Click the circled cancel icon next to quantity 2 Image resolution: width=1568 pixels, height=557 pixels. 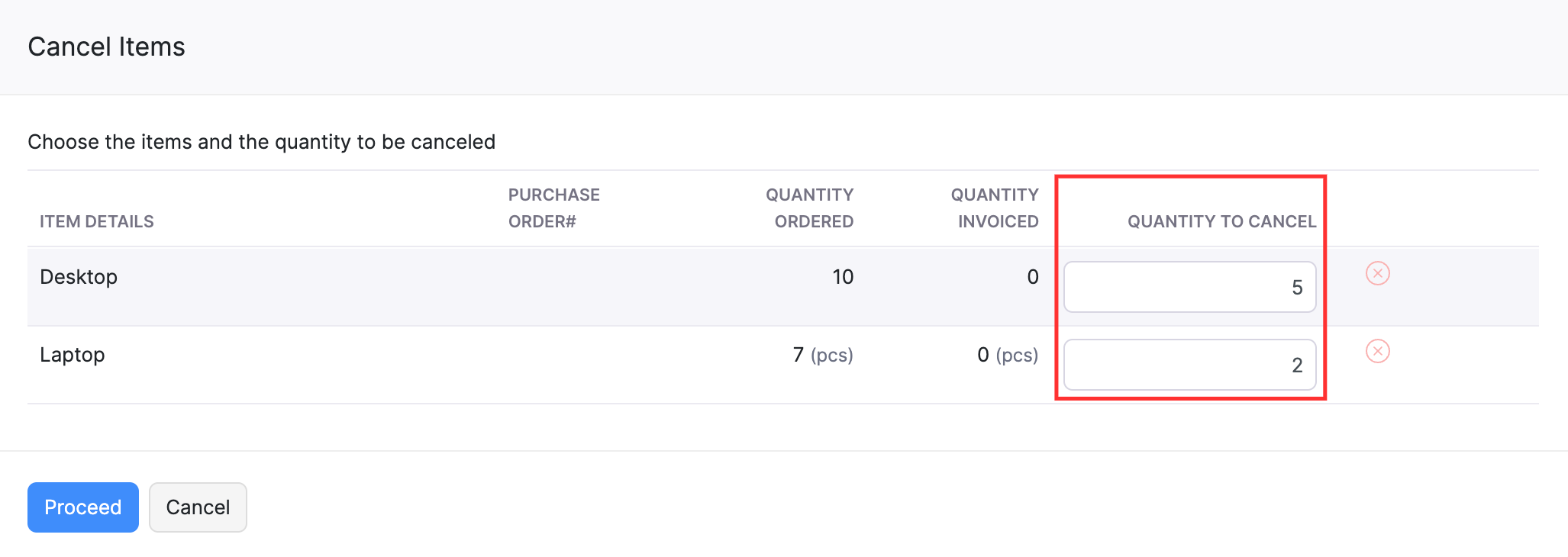[x=1378, y=352]
